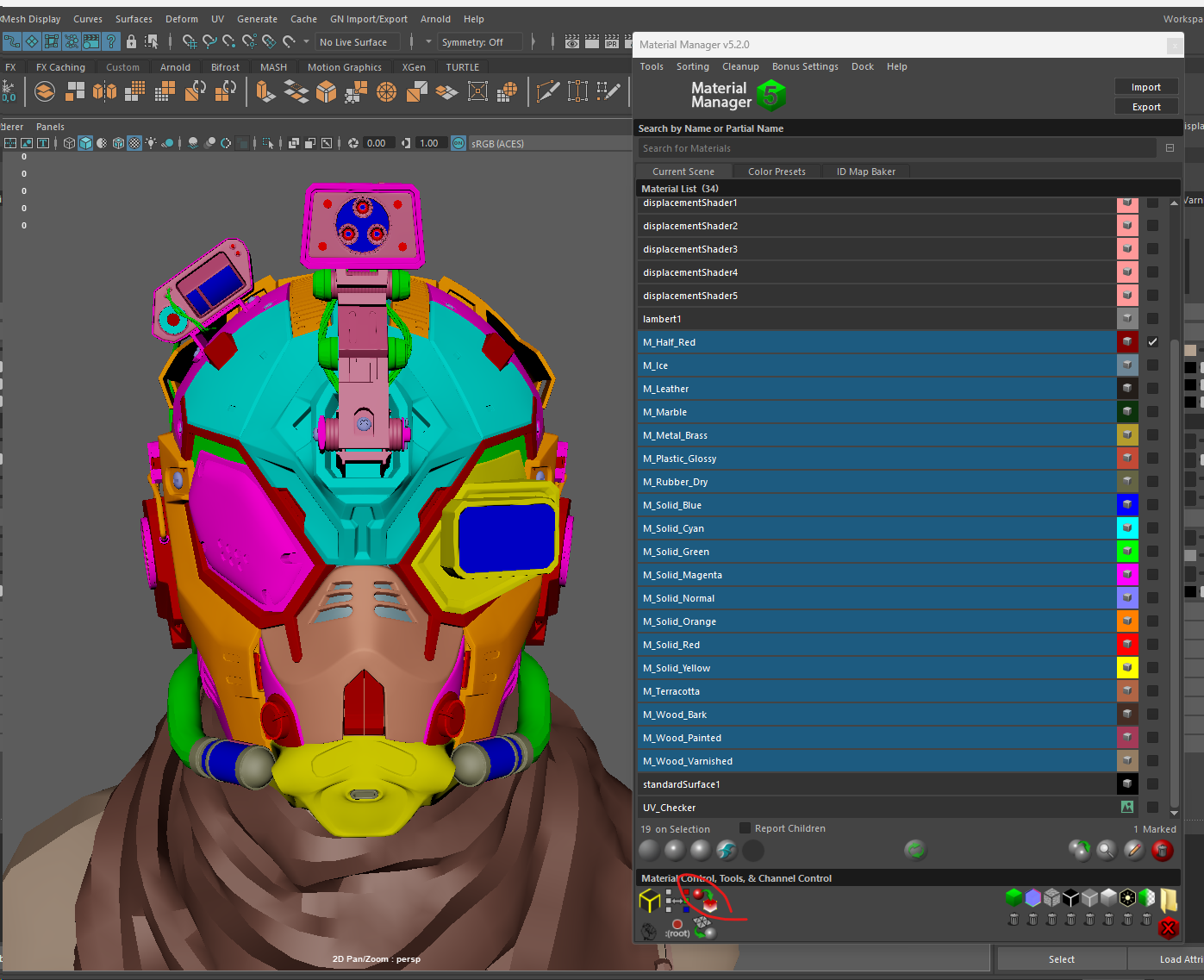This screenshot has width=1204, height=980.
Task: Click the orange circular grid shelf icon
Action: (x=386, y=91)
